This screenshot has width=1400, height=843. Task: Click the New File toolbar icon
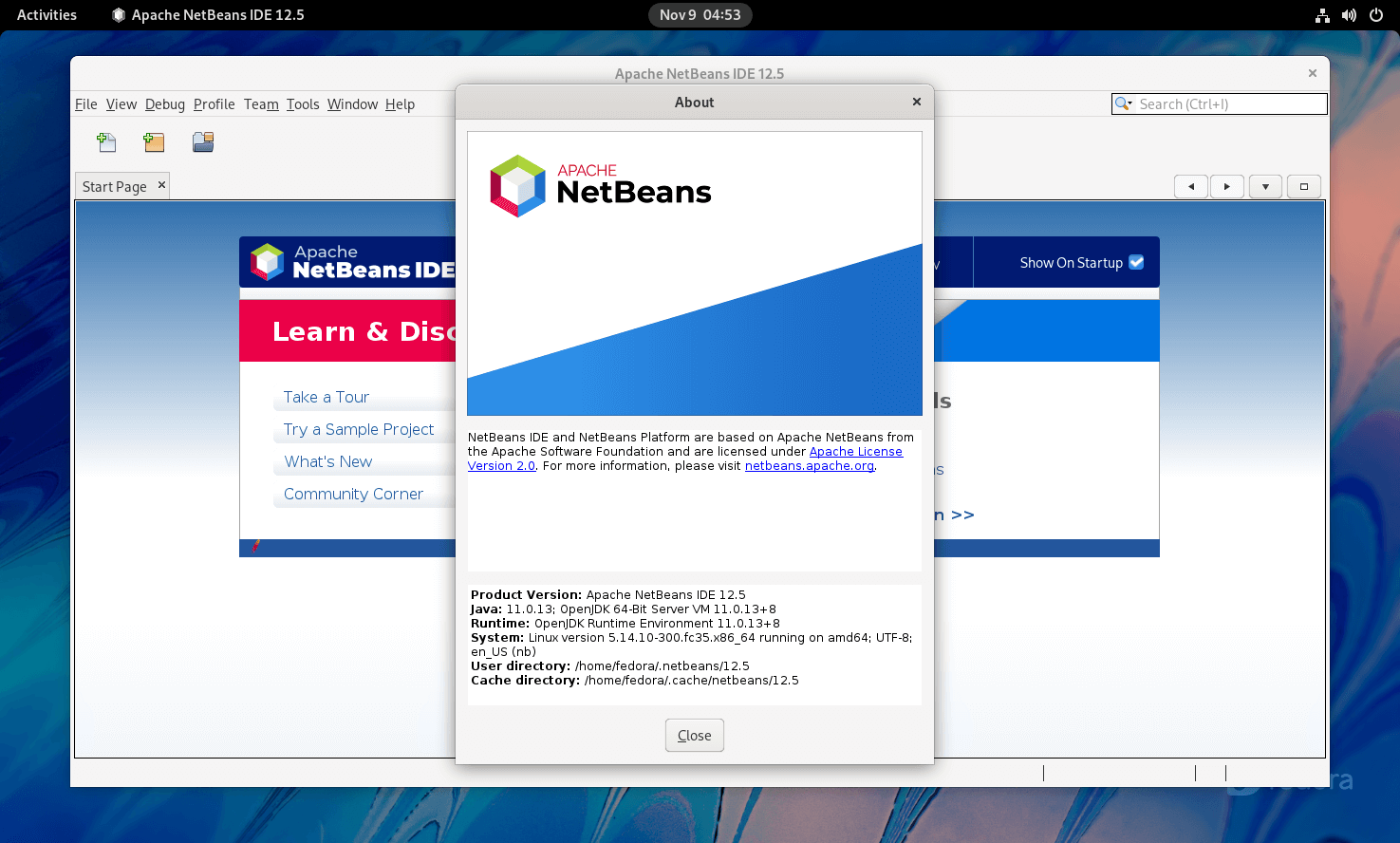point(106,142)
